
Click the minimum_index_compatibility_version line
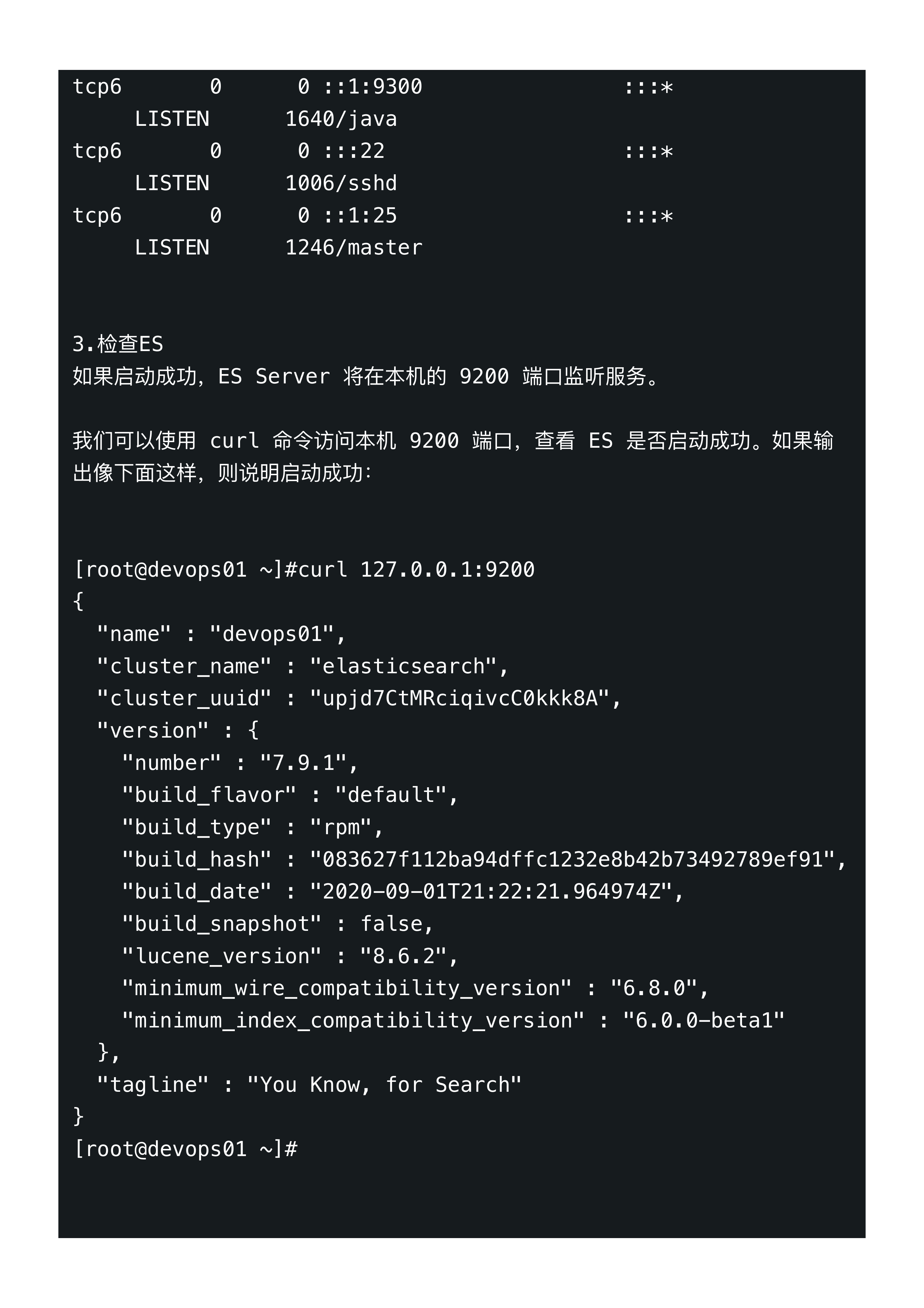click(x=453, y=1020)
